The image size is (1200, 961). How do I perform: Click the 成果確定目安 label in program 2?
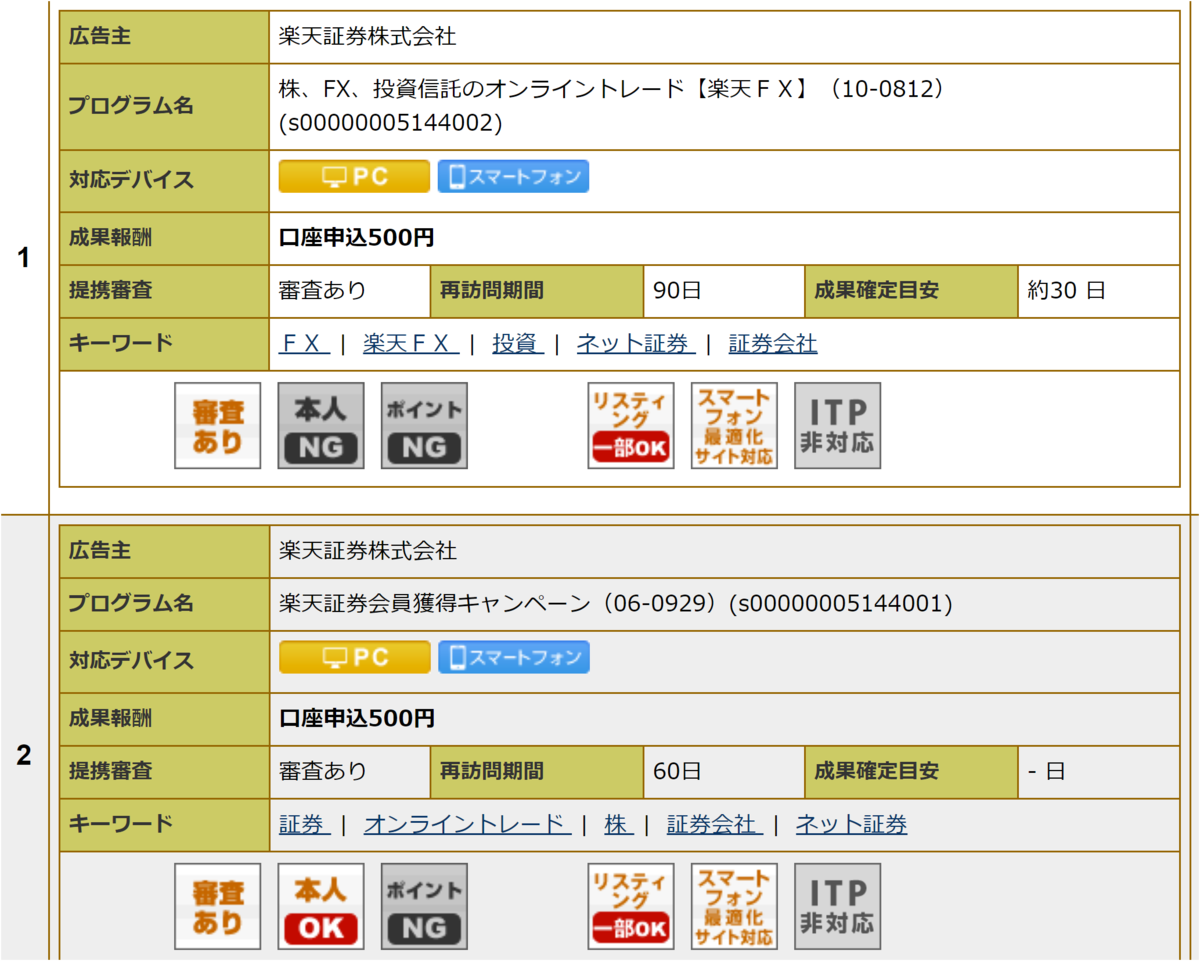[x=877, y=772]
